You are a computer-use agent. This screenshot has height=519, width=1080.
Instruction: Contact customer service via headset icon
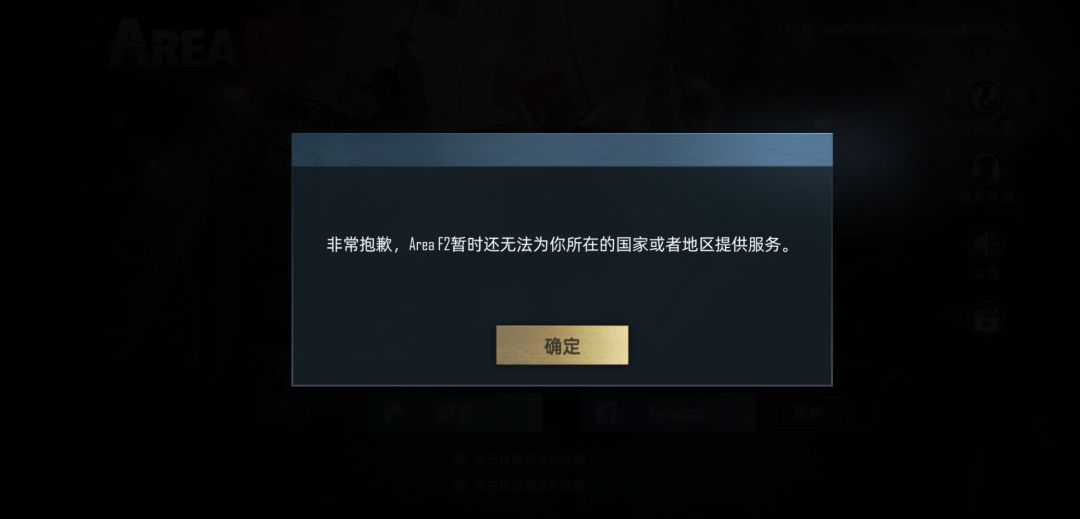pos(986,168)
